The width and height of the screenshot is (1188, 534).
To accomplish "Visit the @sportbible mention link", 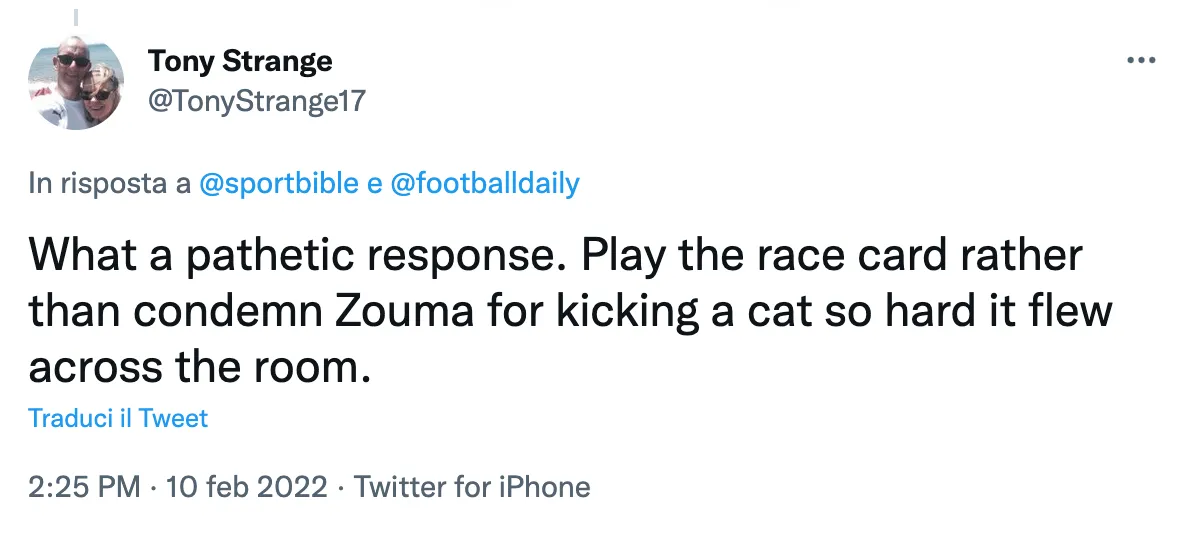I will point(279,183).
